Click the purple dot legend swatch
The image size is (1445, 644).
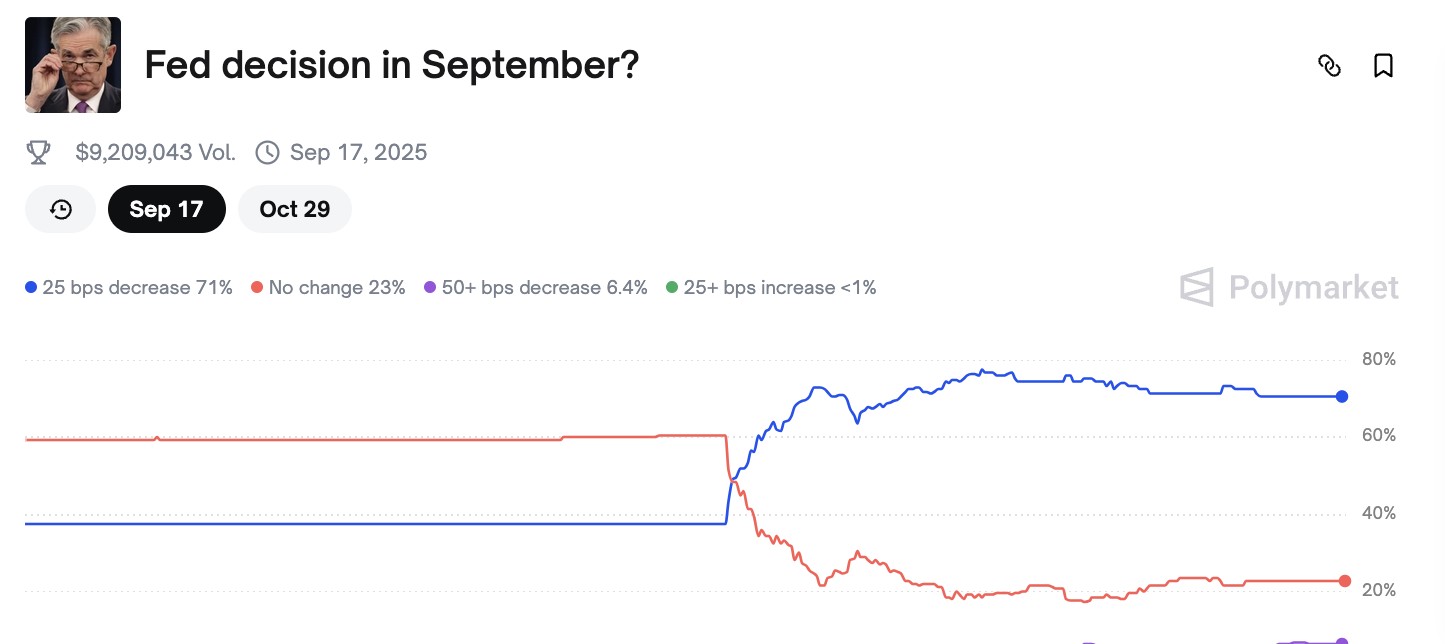[430, 288]
